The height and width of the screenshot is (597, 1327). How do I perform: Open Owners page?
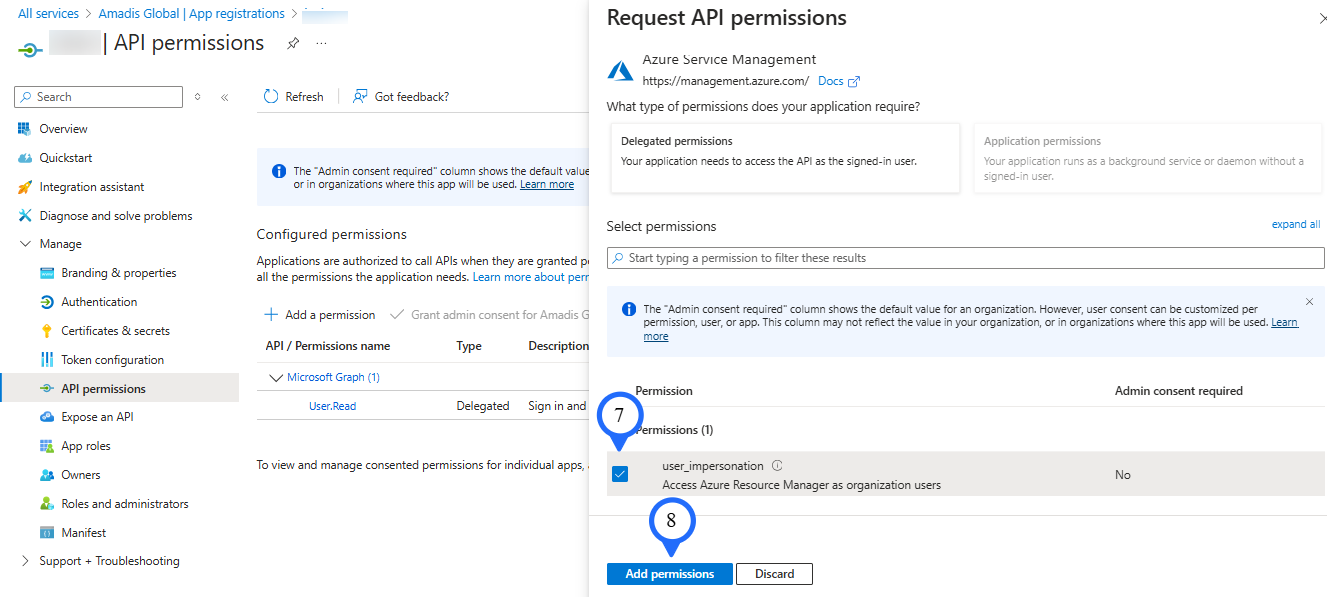click(x=81, y=475)
